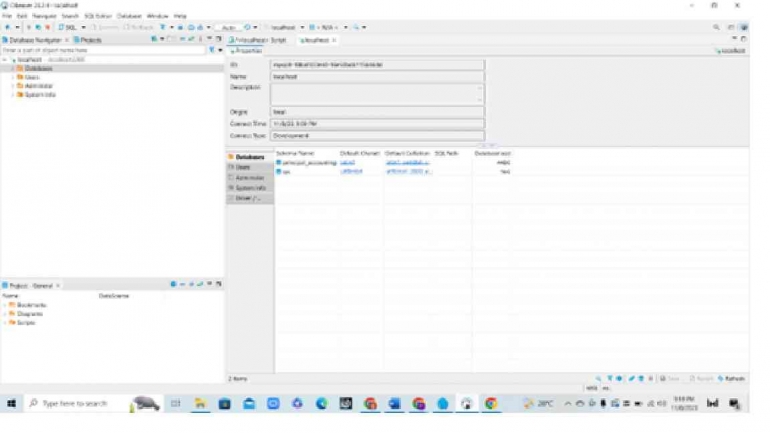This screenshot has height=433, width=770.
Task: Click the object name filter input field
Action: tap(103, 50)
